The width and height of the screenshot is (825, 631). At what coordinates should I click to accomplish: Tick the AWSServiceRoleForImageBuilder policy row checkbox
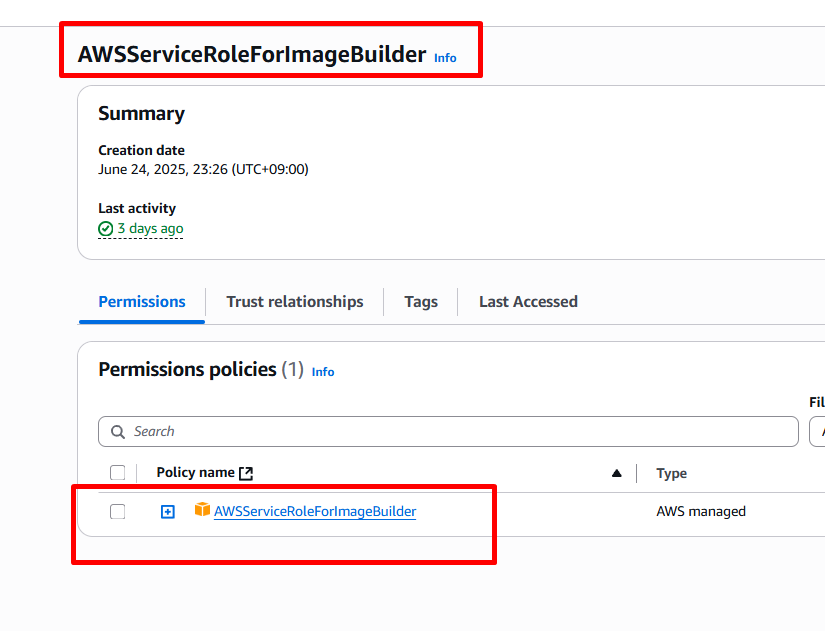click(118, 512)
